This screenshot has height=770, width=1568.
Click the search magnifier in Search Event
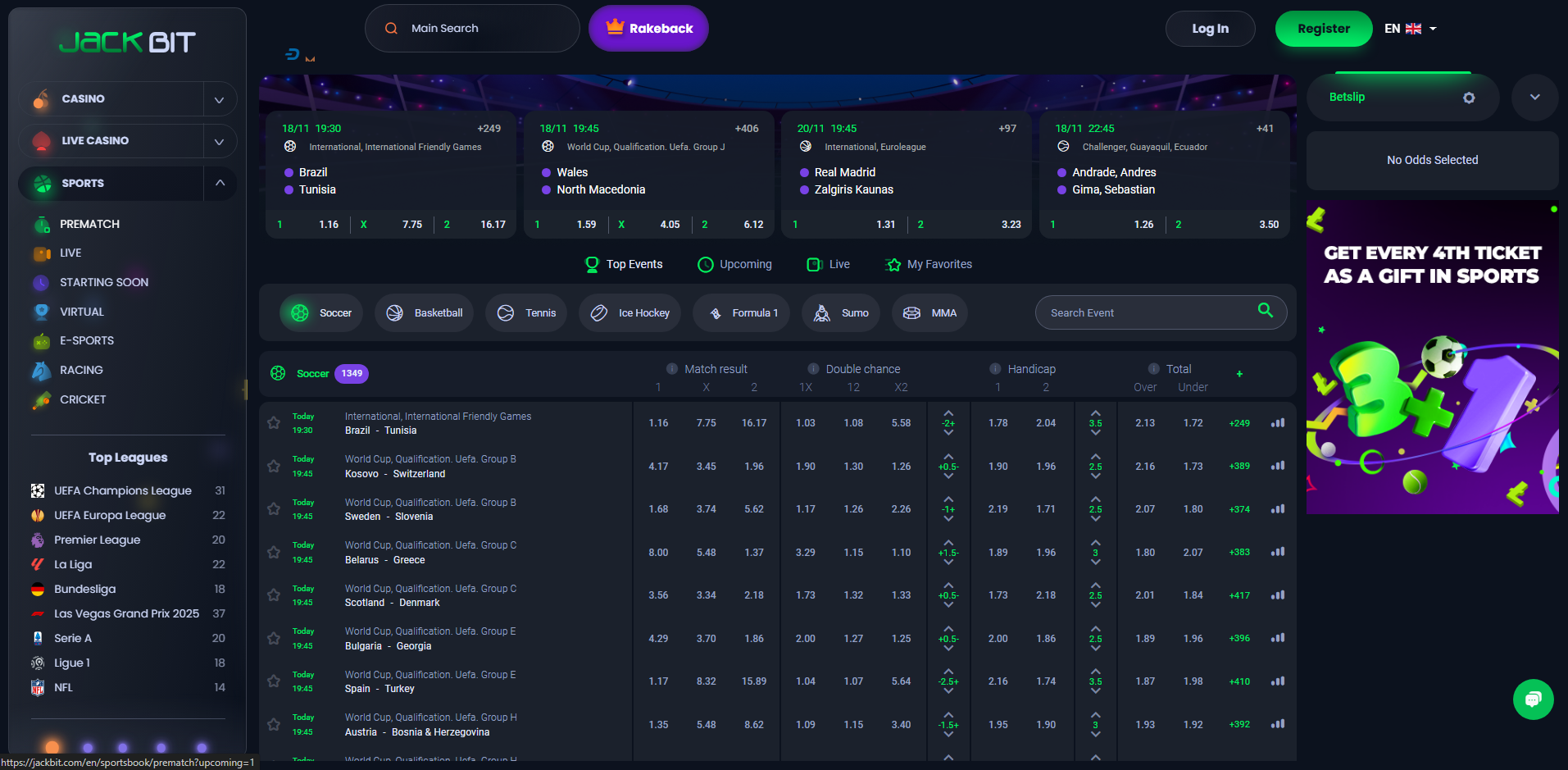coord(1265,310)
